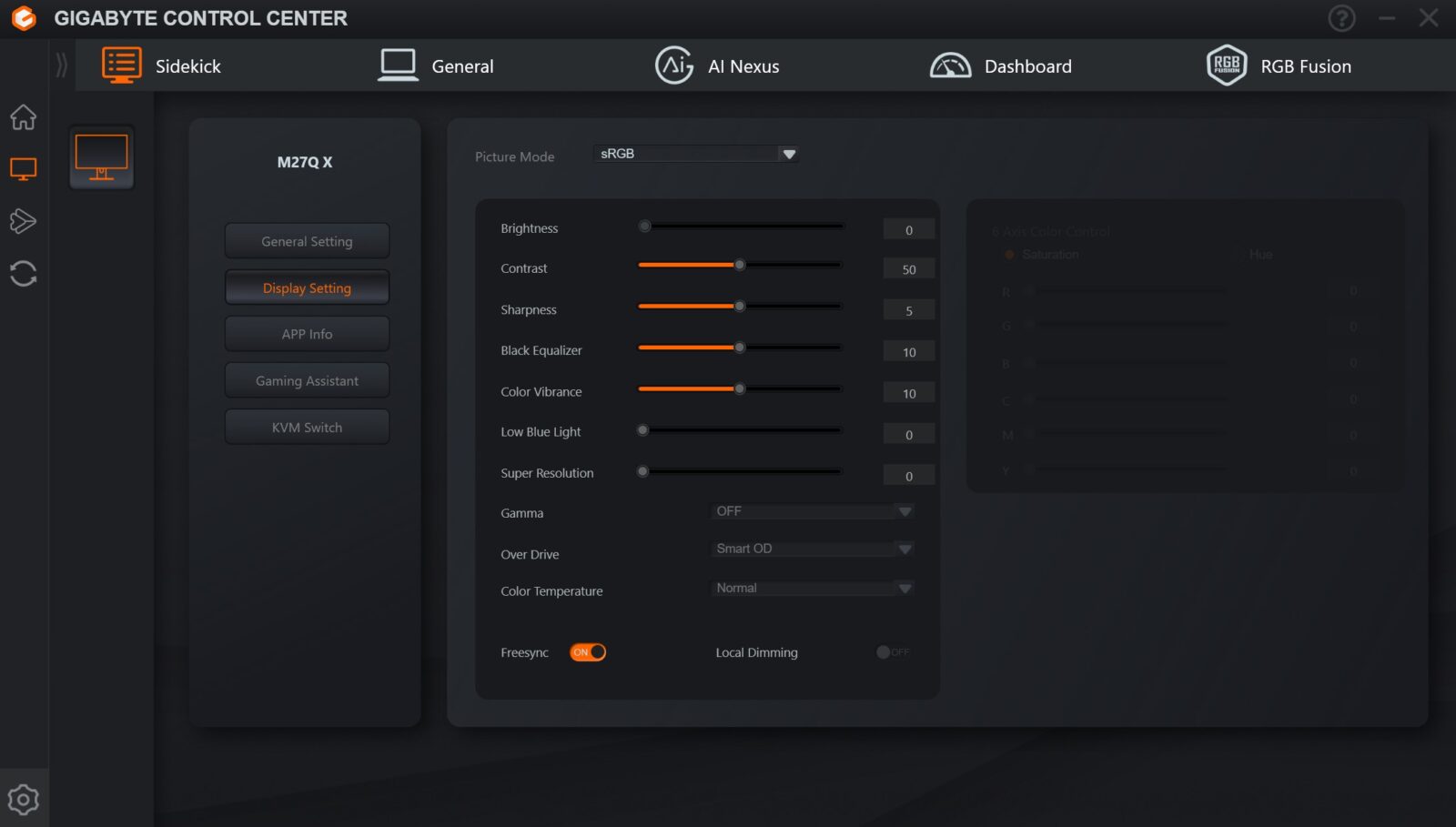Open the Dashboard tab
The width and height of the screenshot is (1456, 827).
(1001, 66)
